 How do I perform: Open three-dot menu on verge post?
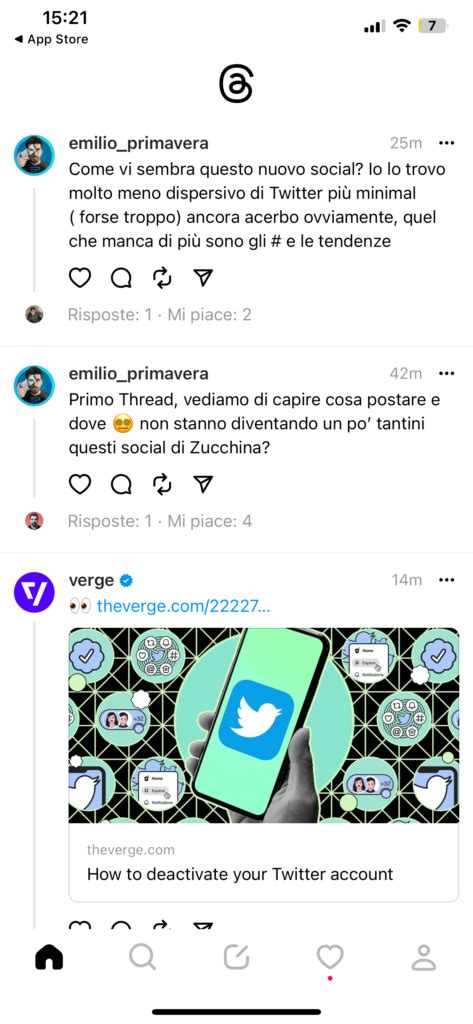click(x=446, y=580)
